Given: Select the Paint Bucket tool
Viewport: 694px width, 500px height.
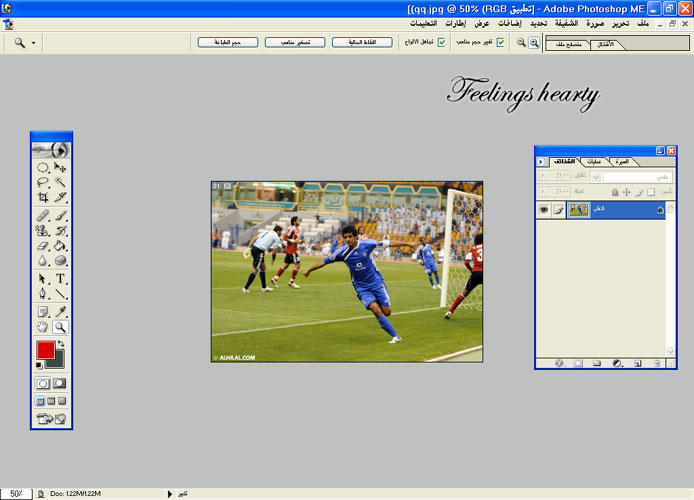Looking at the screenshot, I should point(61,246).
